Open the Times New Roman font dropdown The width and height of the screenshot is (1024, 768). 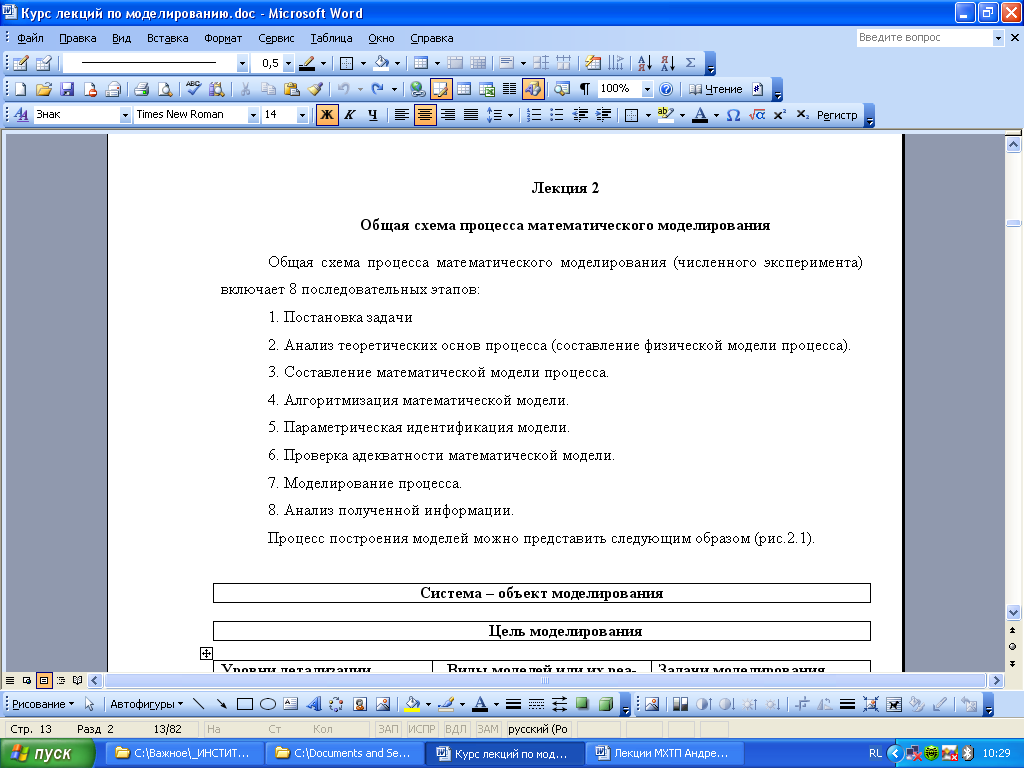(253, 115)
